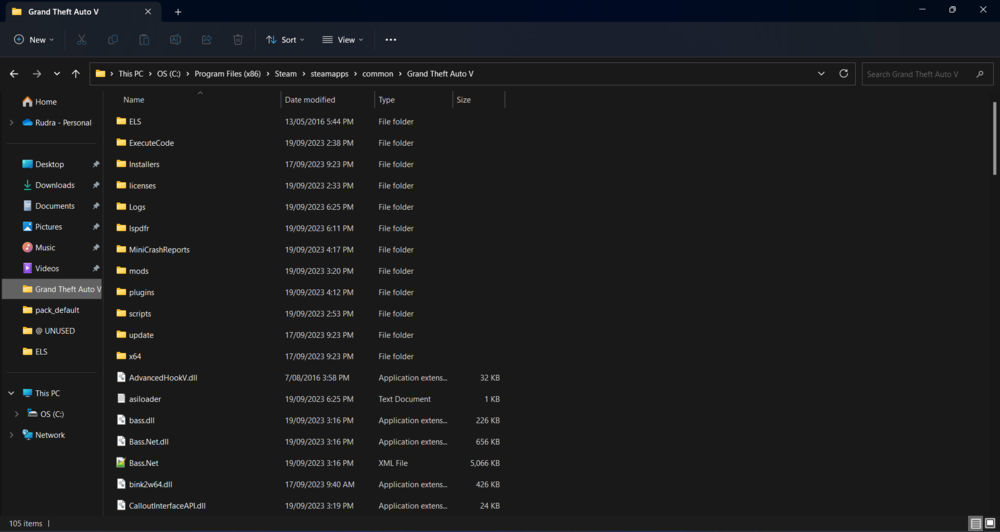Switch to large thumbnails view icon

(x=989, y=523)
